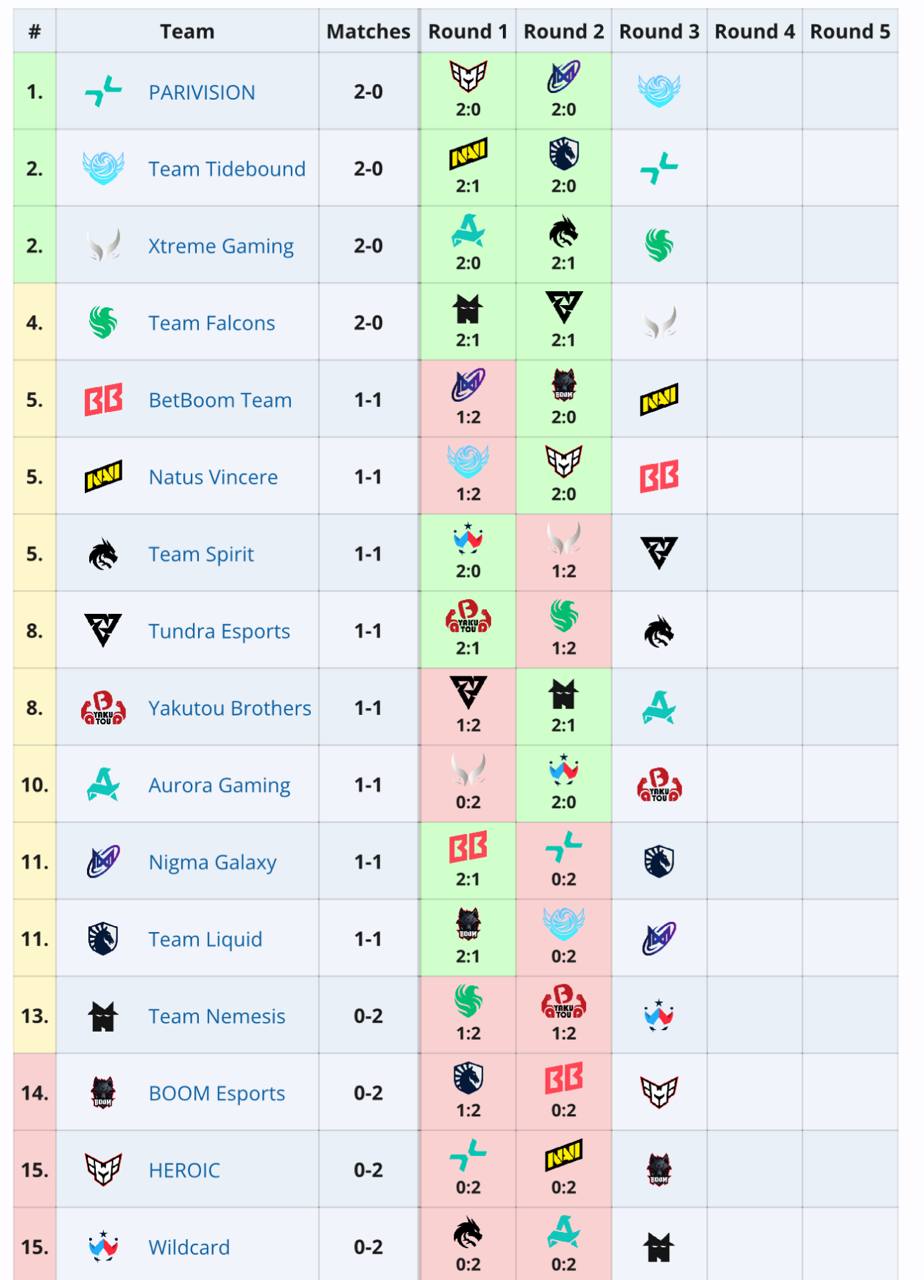This screenshot has width=924, height=1280.
Task: Open the Team Nemesis name link
Action: (x=216, y=1016)
